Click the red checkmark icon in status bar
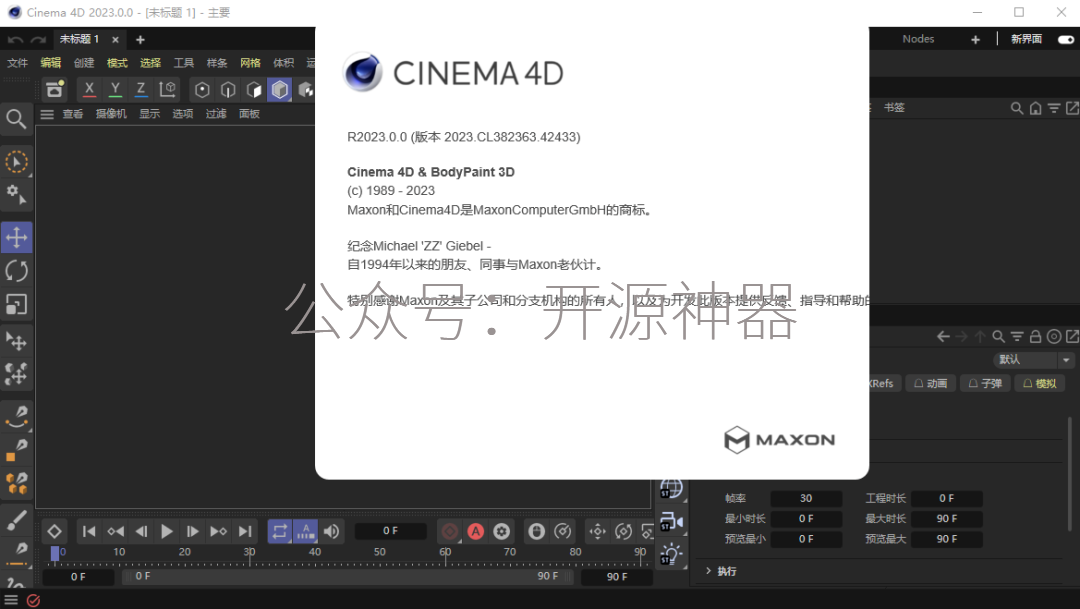Screen dimensions: 1080x609 point(33,601)
